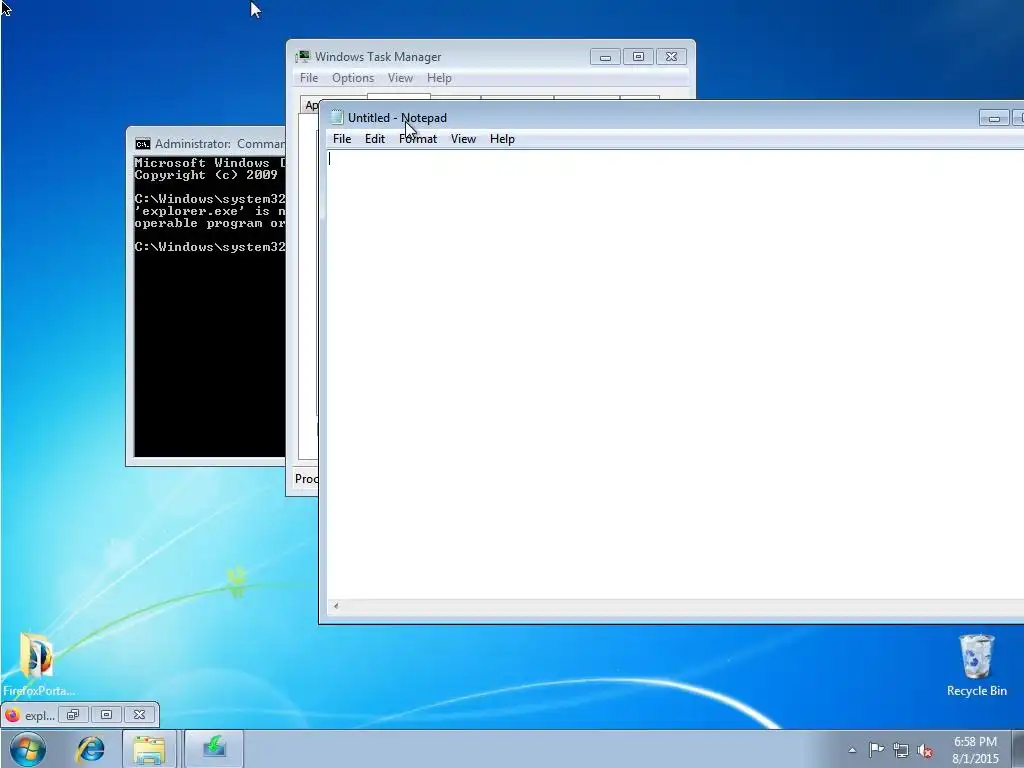Click the network tray icon
Image resolution: width=1024 pixels, height=768 pixels.
901,750
